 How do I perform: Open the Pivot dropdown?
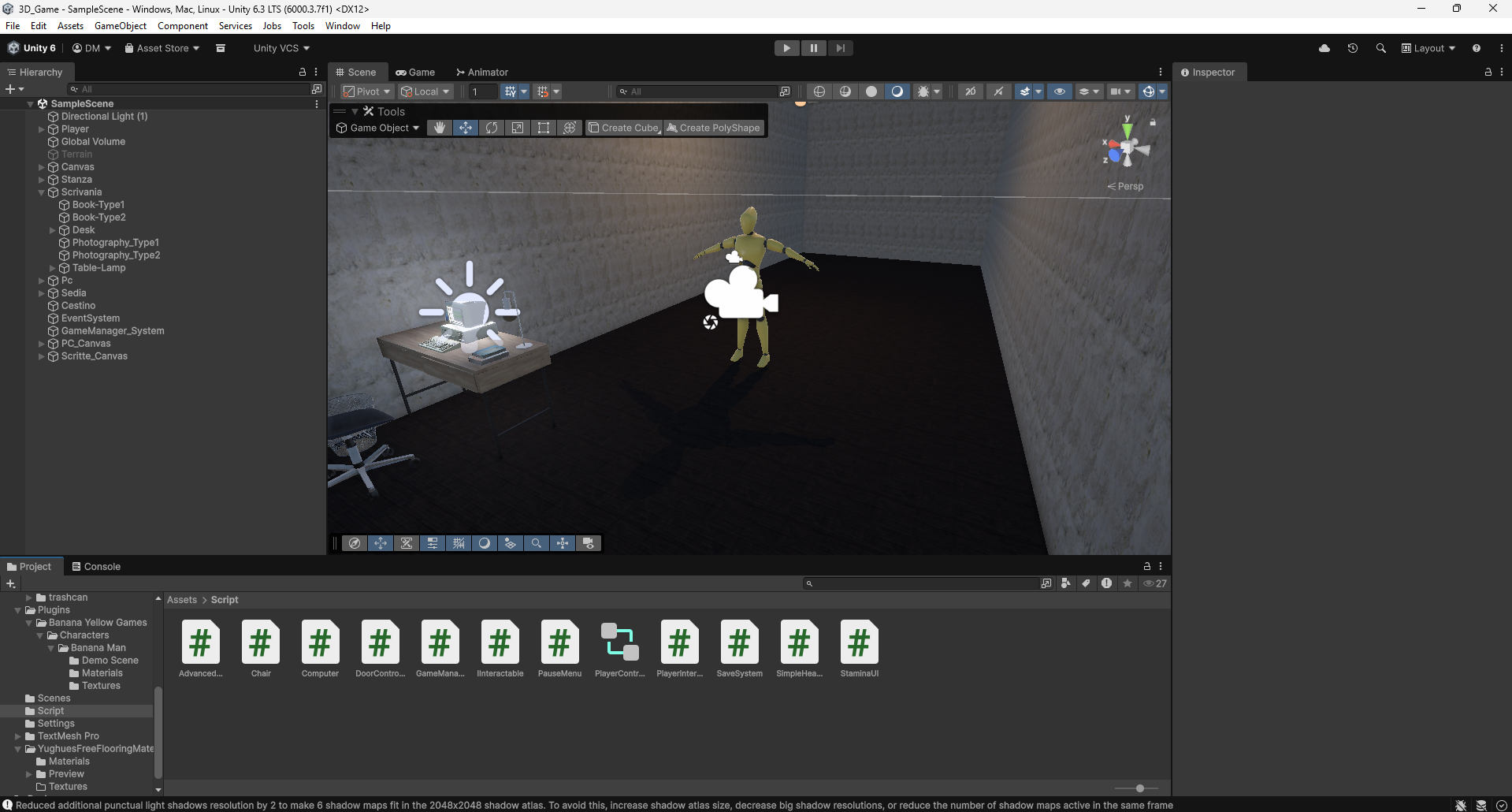tap(366, 91)
